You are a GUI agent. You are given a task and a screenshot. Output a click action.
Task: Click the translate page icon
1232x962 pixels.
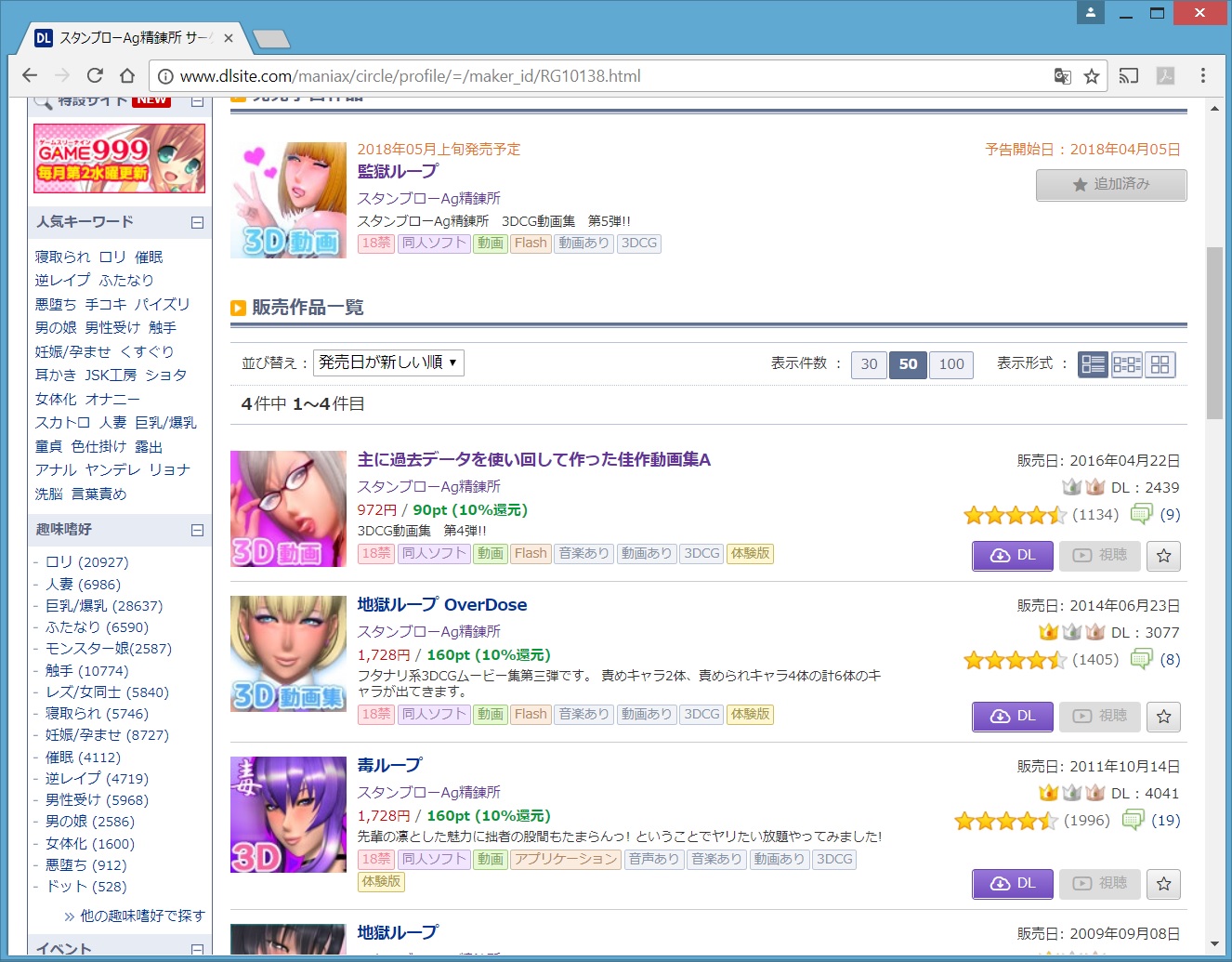point(1063,76)
